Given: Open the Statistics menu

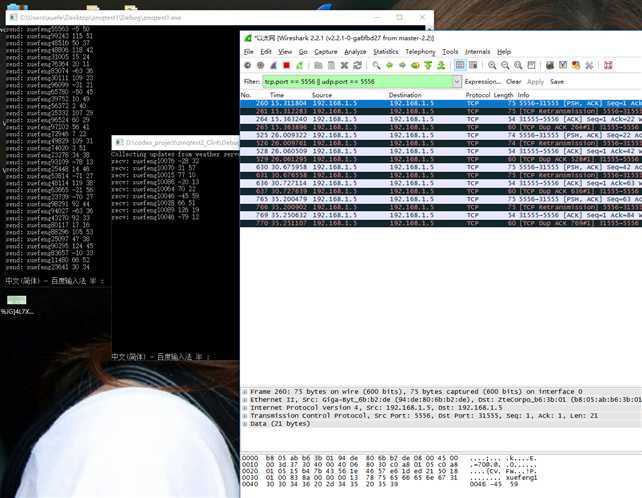Looking at the screenshot, I should pos(386,52).
